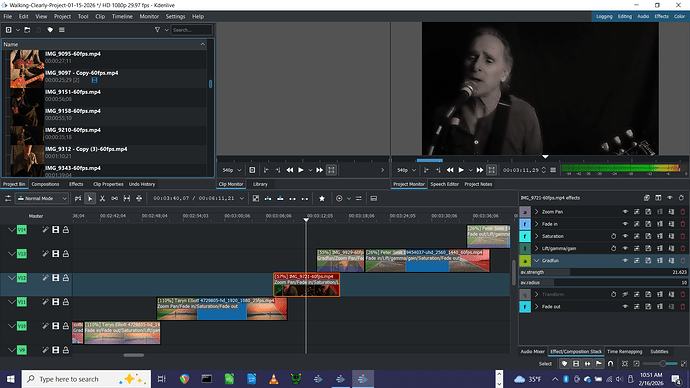Open Project Monitor 540p resolution dropdown
The height and width of the screenshot is (388, 690).
pyautogui.click(x=407, y=170)
